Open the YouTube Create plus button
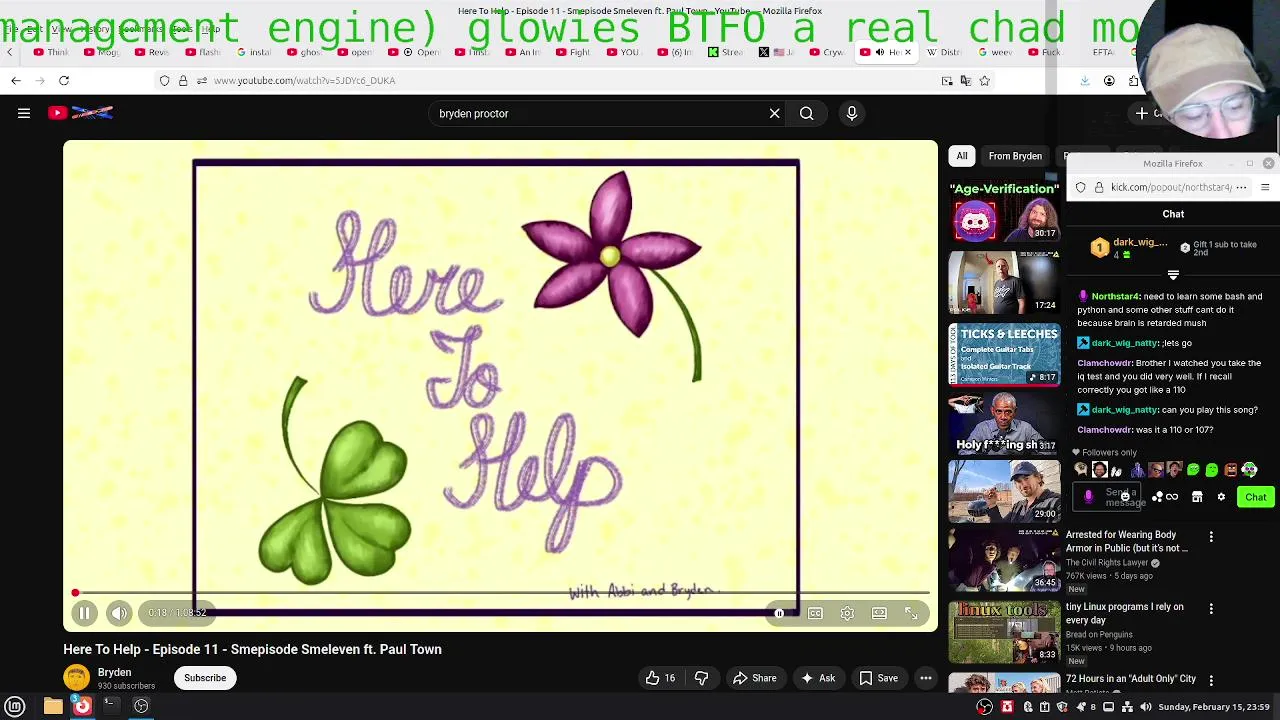Viewport: 1280px width, 720px height. click(x=1142, y=113)
